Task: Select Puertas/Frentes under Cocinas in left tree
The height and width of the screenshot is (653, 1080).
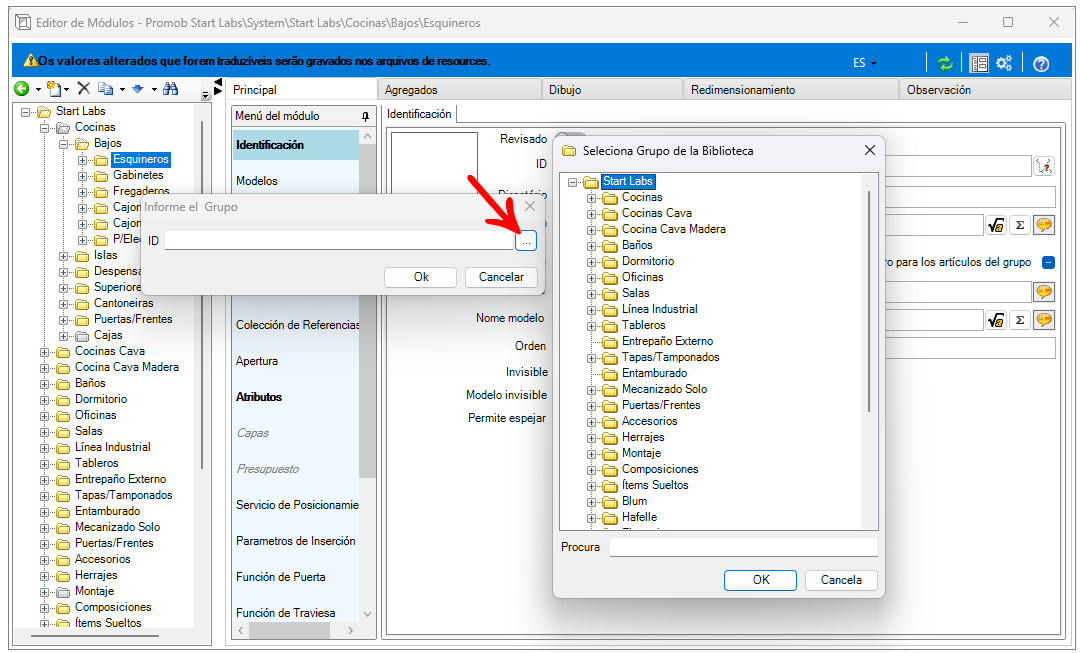Action: click(x=133, y=319)
